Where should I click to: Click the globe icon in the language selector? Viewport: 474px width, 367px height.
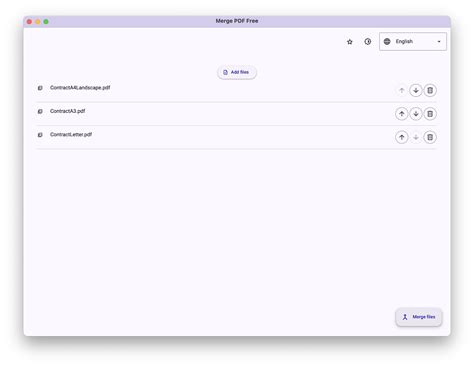387,41
